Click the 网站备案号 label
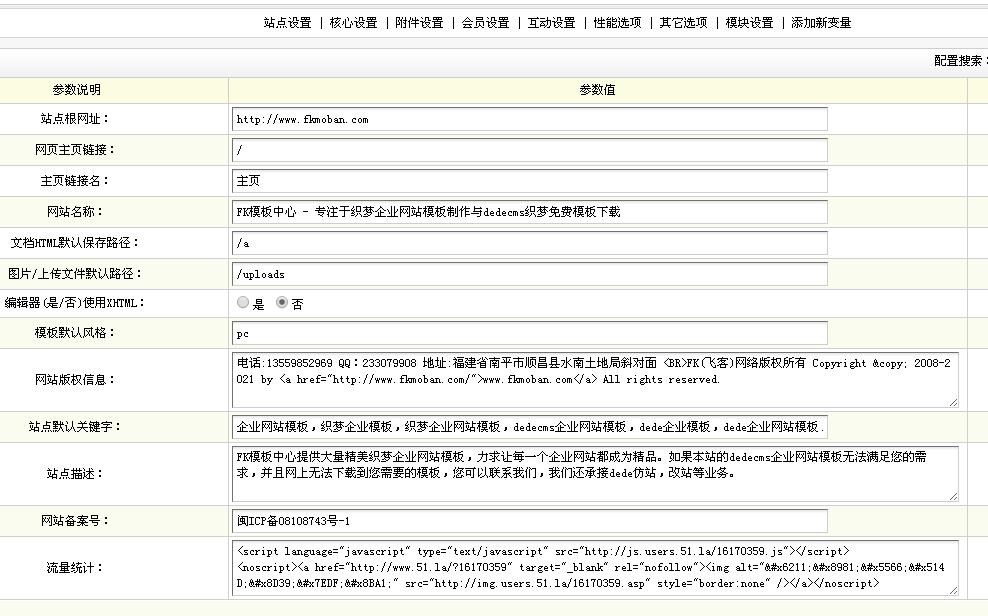Screen dimensions: 988x616 coord(74,521)
